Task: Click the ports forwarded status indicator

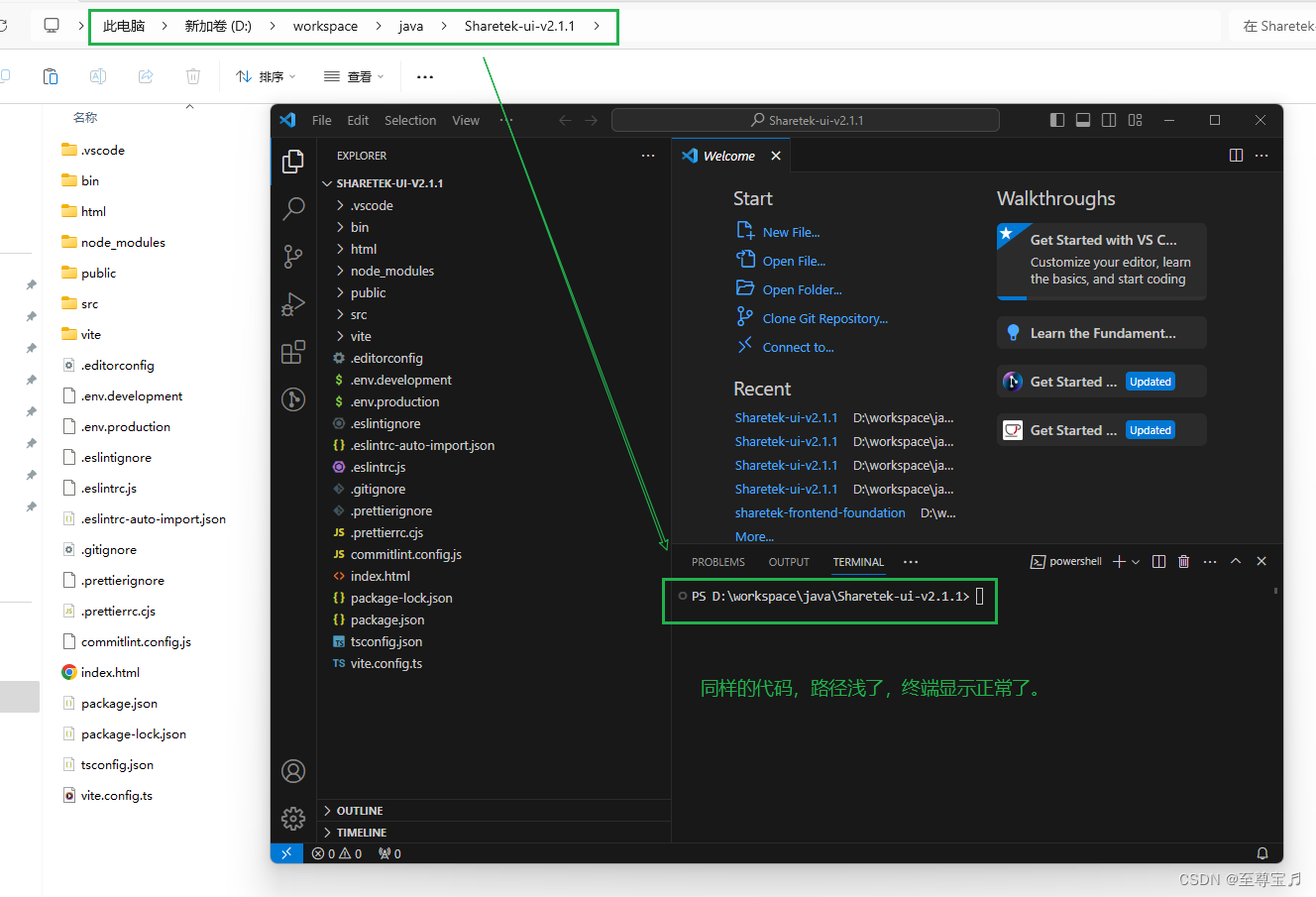Action: [389, 853]
